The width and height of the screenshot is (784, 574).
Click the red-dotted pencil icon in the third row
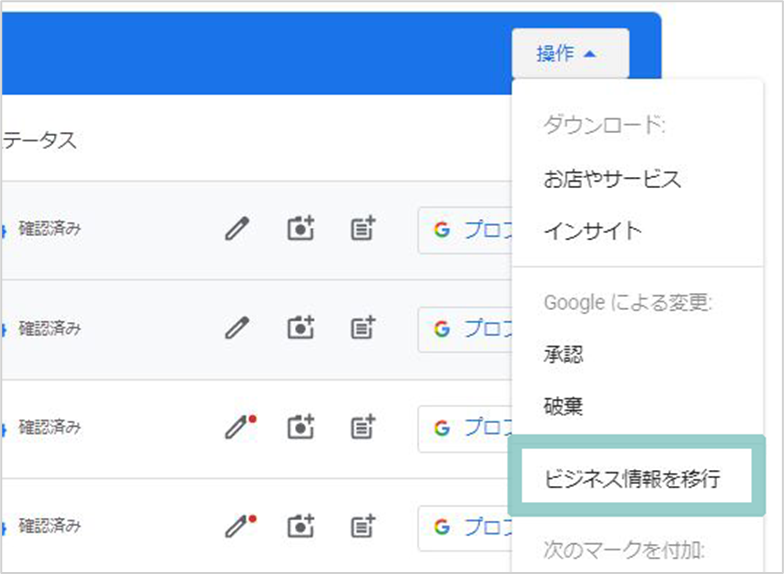(240, 427)
